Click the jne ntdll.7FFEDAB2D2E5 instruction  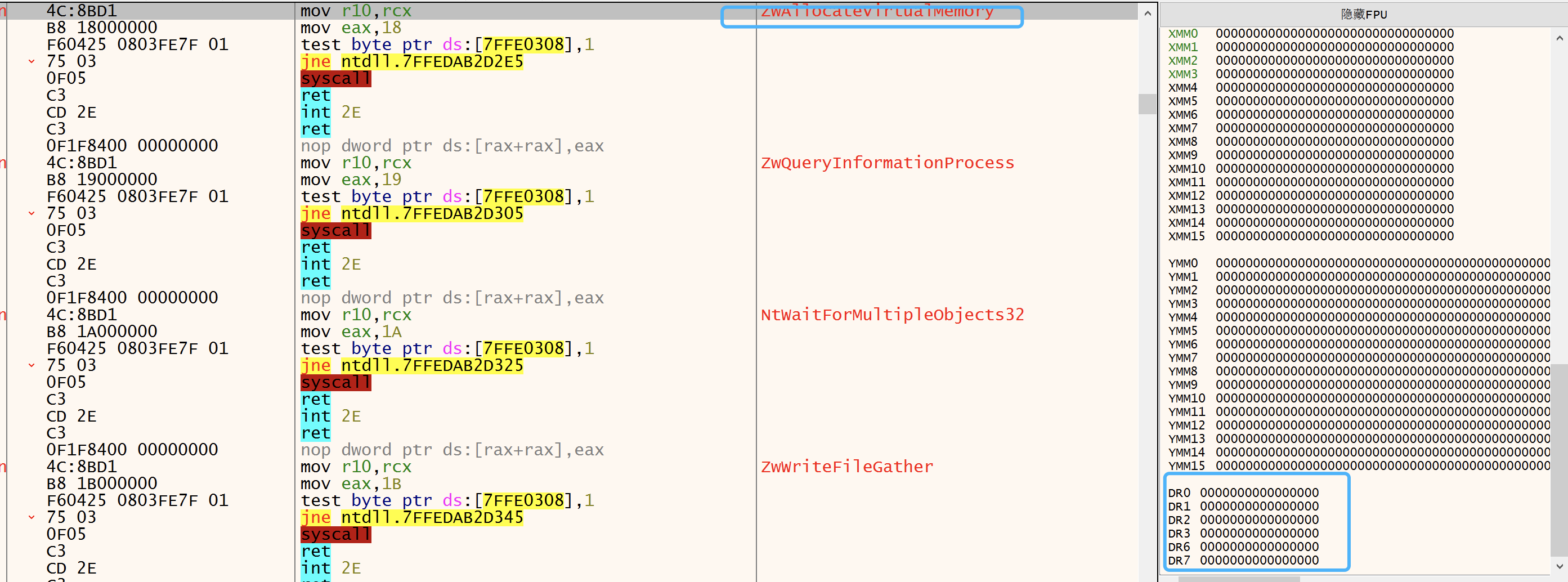[x=411, y=61]
